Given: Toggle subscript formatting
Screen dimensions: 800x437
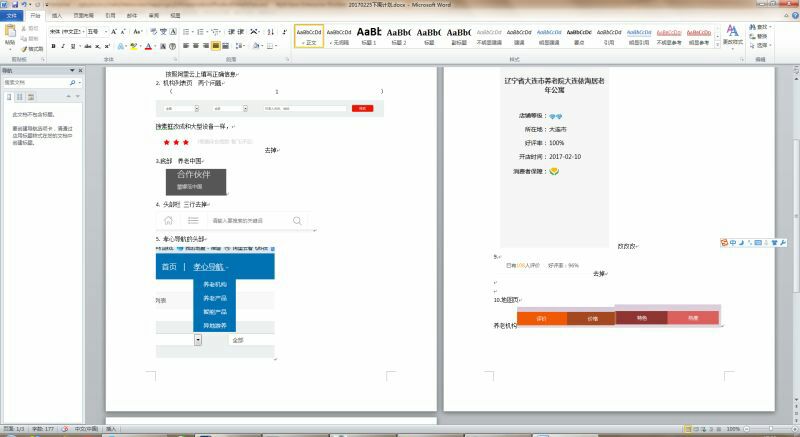Looking at the screenshot, I should click(97, 46).
